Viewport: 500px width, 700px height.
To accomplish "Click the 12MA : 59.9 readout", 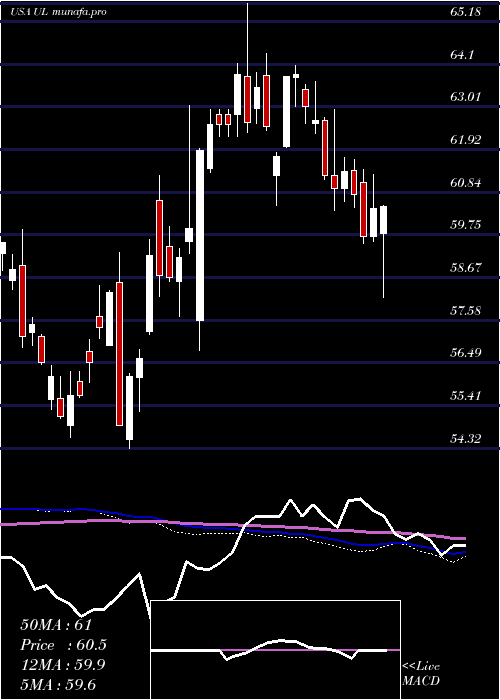I will click(63, 665).
